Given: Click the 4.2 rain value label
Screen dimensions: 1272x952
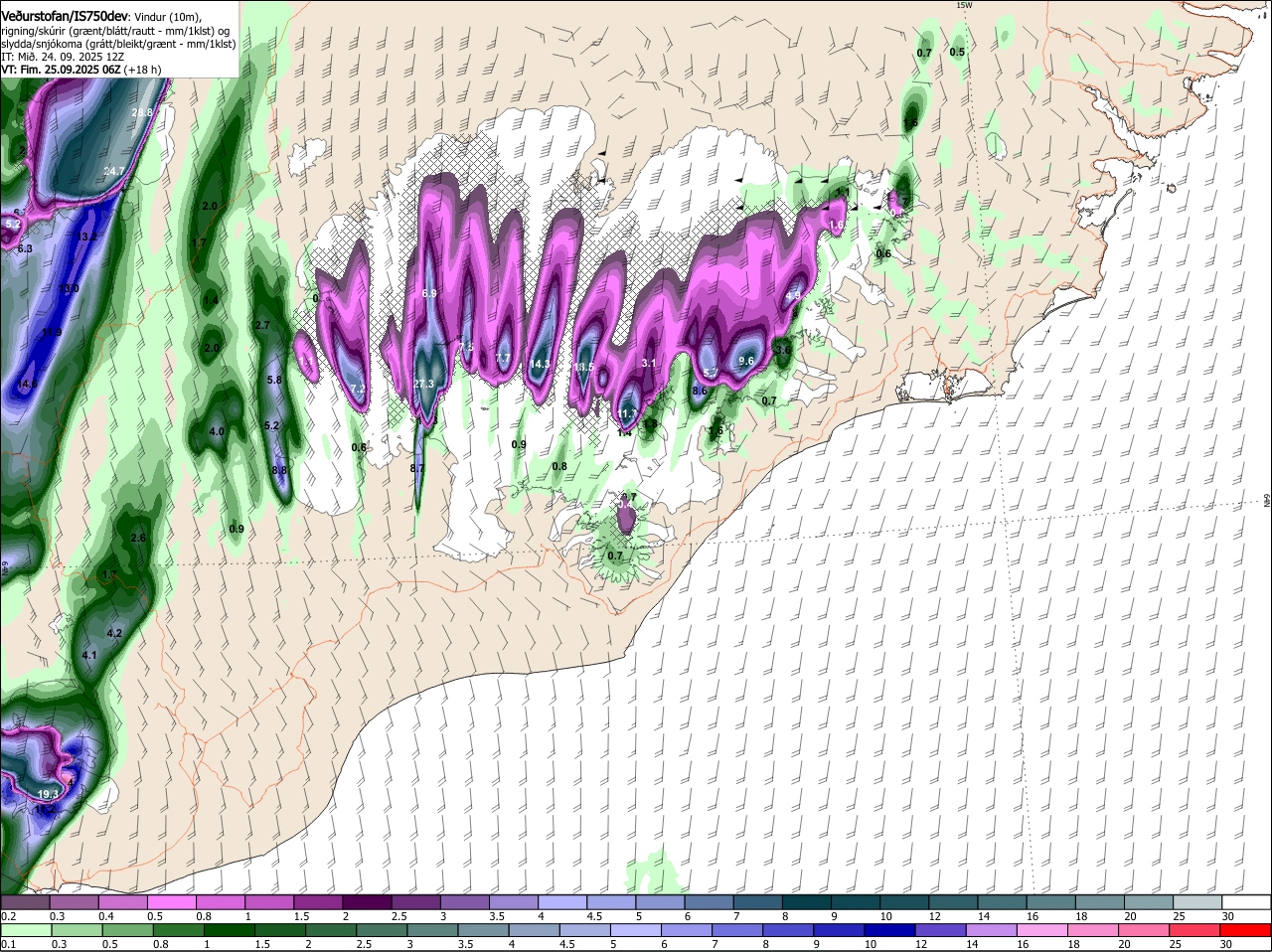Looking at the screenshot, I should click(x=114, y=633).
